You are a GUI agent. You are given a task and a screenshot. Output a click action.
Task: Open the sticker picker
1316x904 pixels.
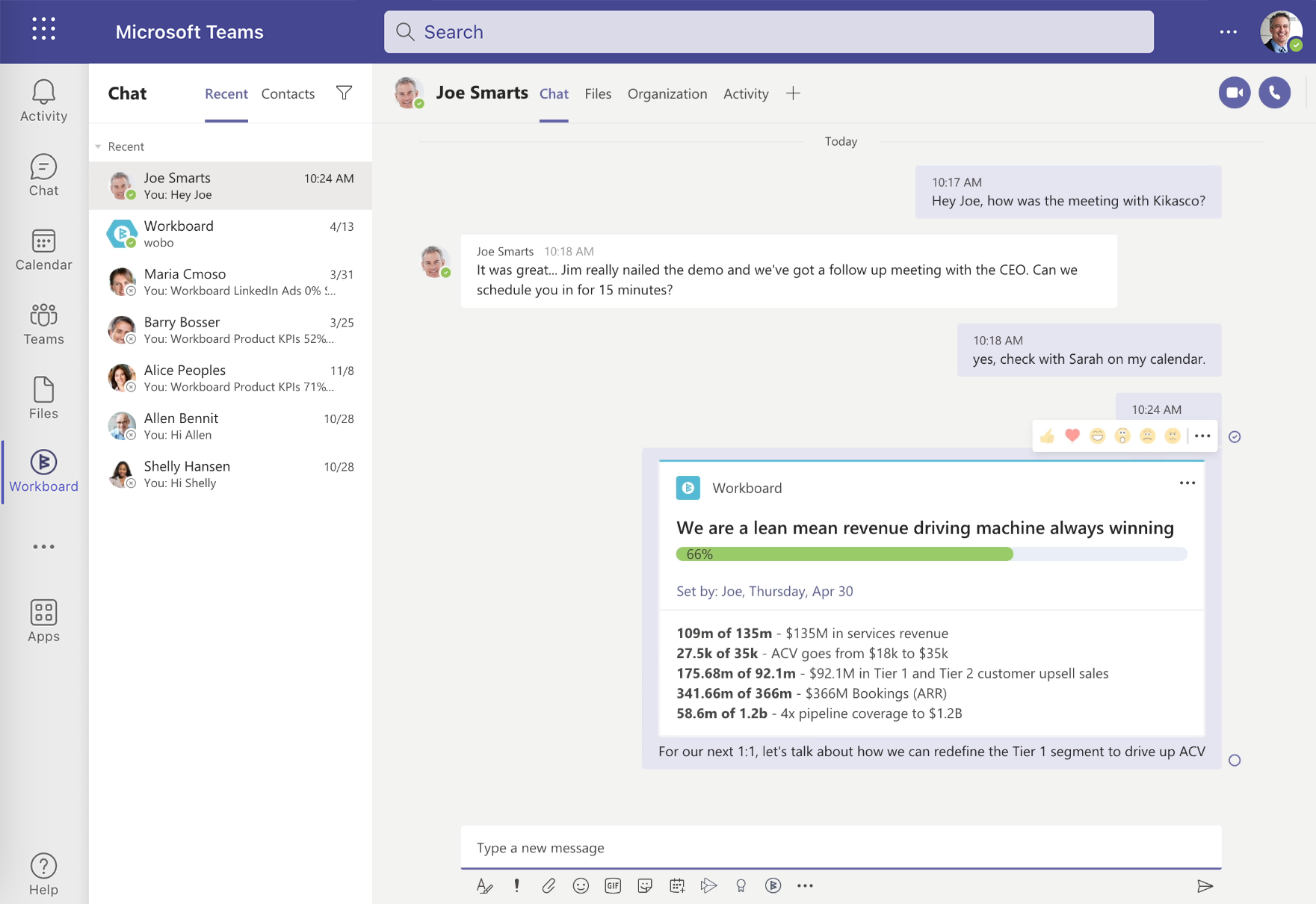pyautogui.click(x=645, y=886)
